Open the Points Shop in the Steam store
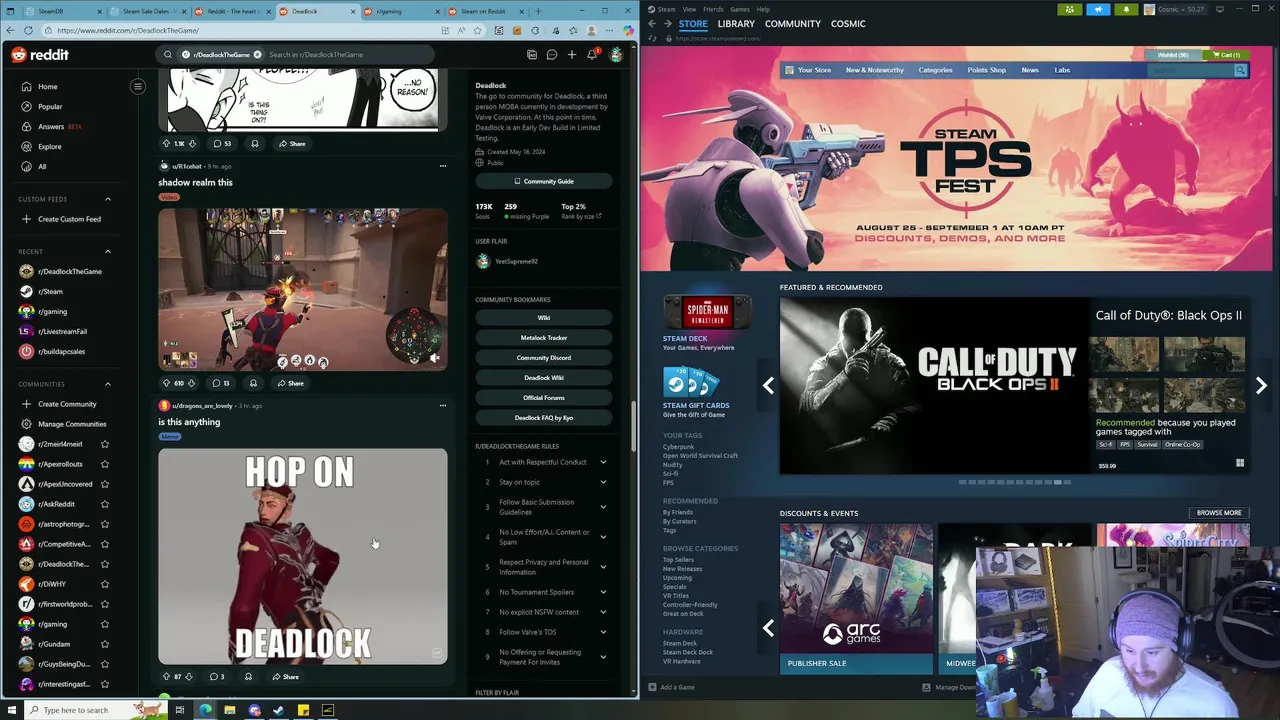The height and width of the screenshot is (720, 1280). 986,70
